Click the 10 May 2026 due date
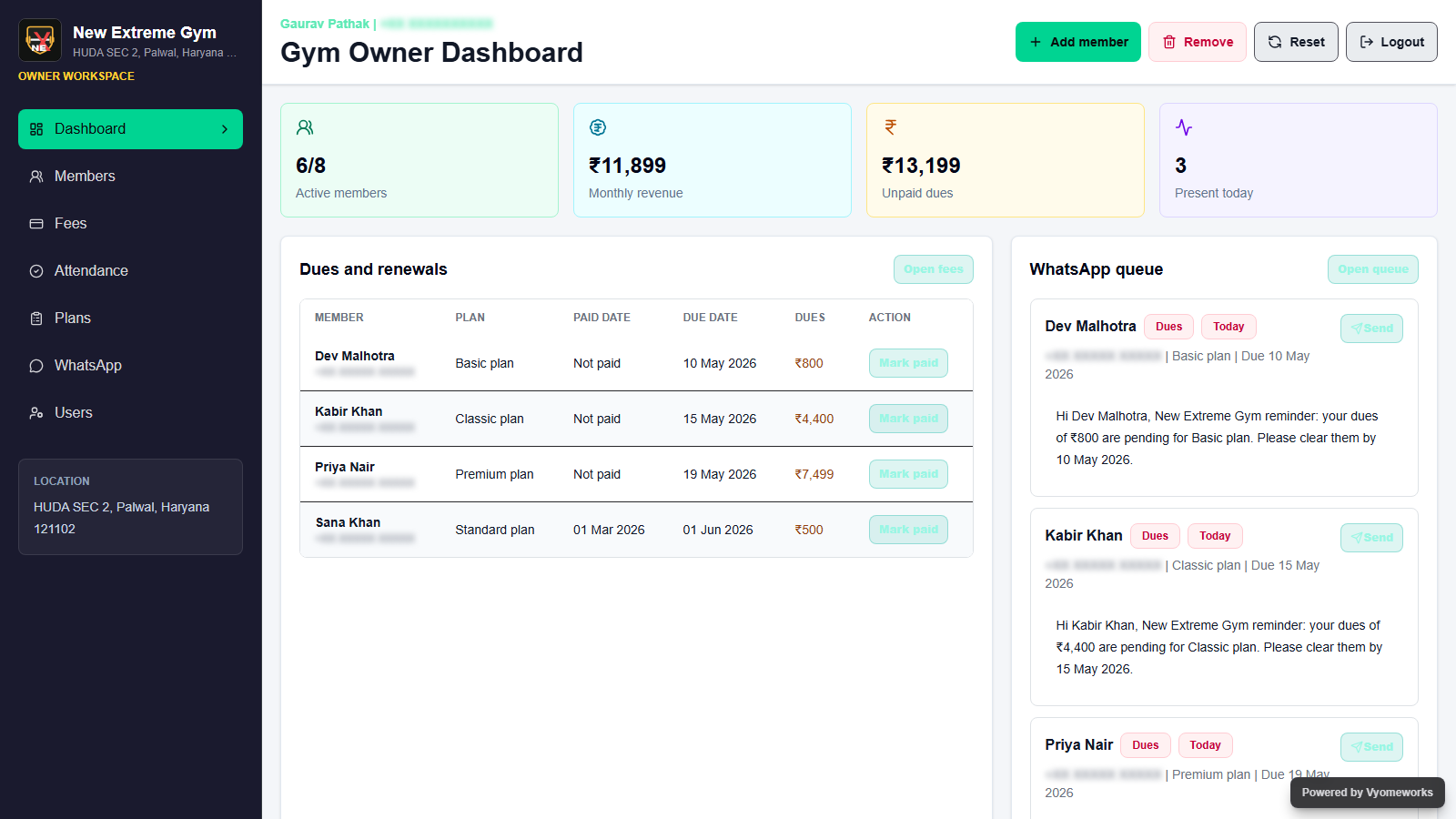 tap(720, 363)
